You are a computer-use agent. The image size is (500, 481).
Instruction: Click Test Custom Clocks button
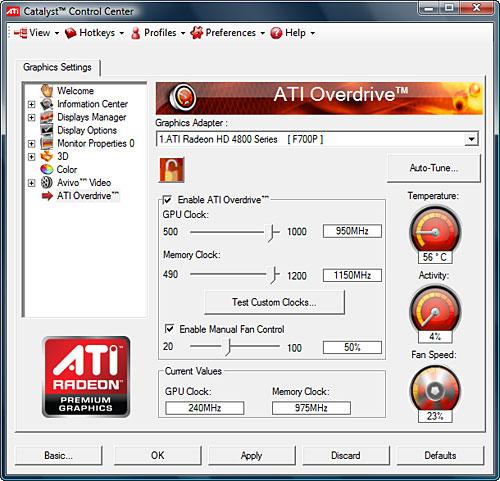(274, 302)
